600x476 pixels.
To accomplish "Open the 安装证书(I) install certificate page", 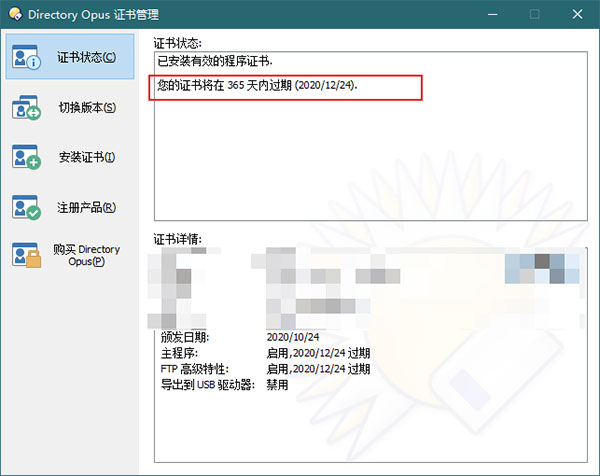I will point(70,157).
